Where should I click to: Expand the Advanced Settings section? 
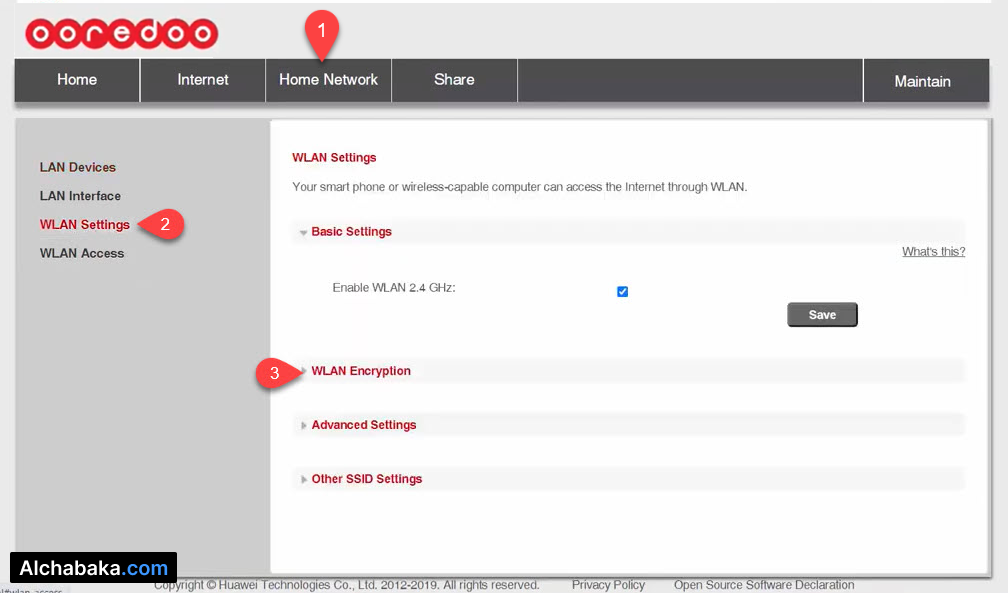click(x=363, y=424)
